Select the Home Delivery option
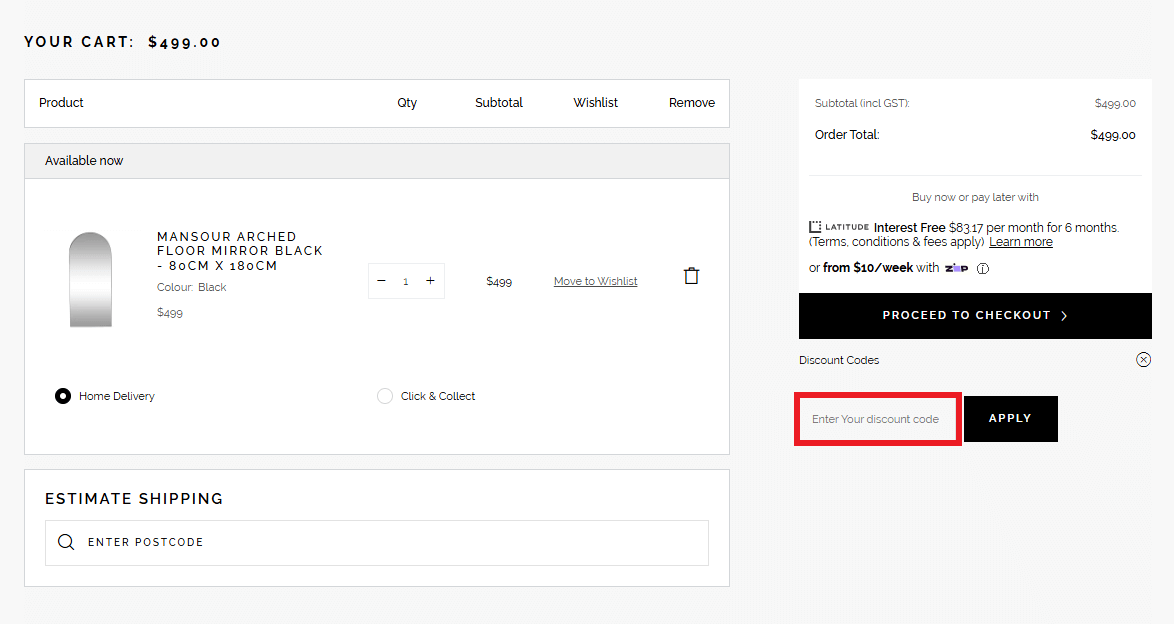 [x=63, y=396]
